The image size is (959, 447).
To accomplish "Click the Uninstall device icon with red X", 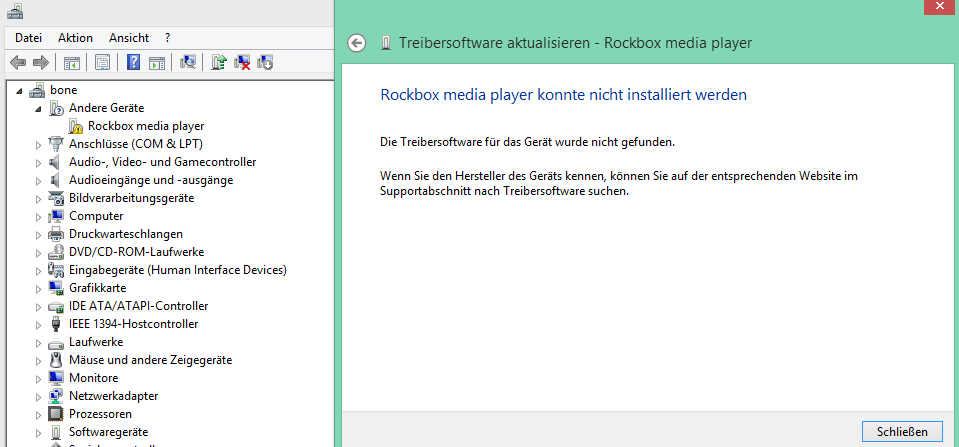I will click(x=242, y=62).
